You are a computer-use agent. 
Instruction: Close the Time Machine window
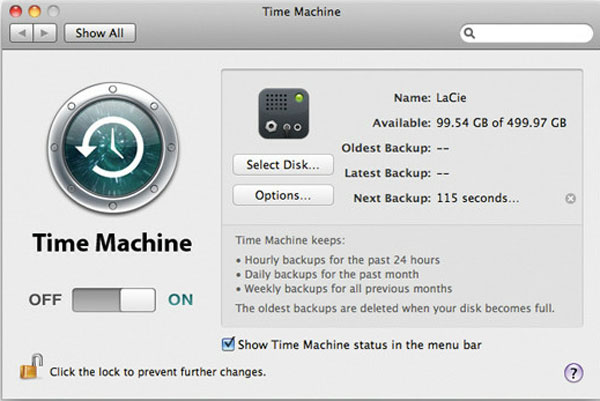(x=14, y=10)
